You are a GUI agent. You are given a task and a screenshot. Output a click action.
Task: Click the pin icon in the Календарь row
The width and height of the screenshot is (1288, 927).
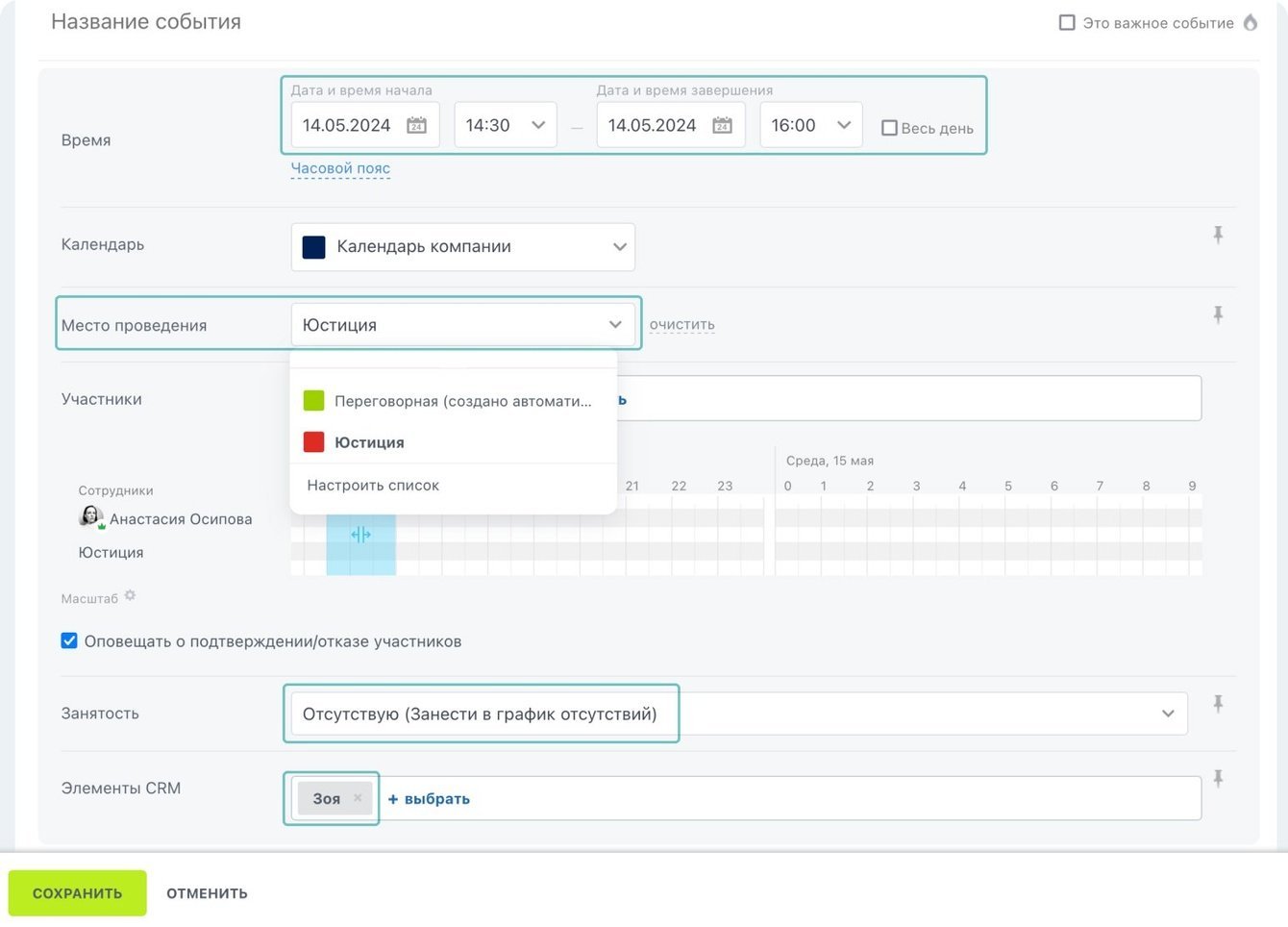1218,235
